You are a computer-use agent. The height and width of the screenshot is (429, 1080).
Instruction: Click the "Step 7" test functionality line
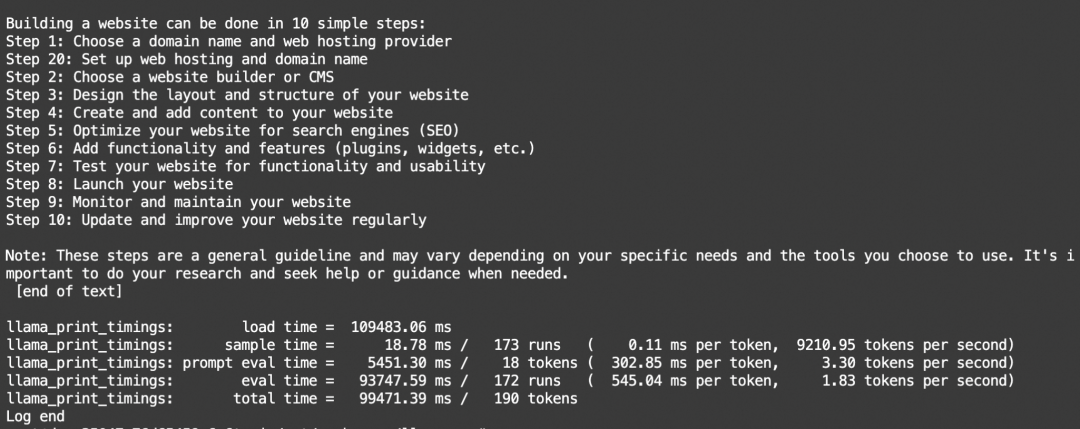(245, 166)
